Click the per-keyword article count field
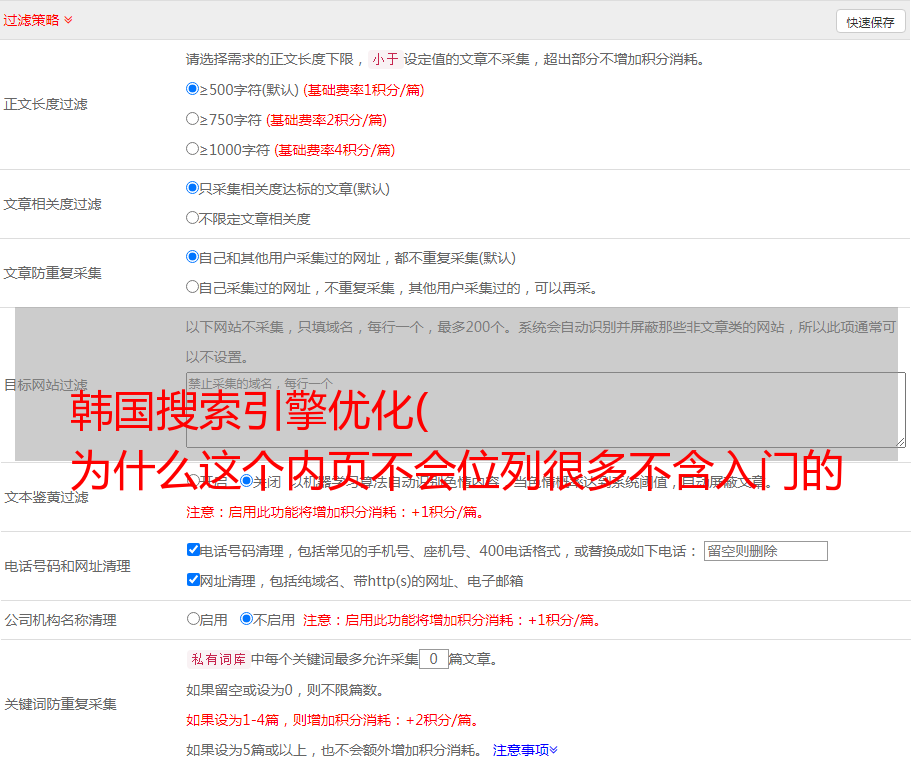This screenshot has height=768, width=912. tap(433, 659)
